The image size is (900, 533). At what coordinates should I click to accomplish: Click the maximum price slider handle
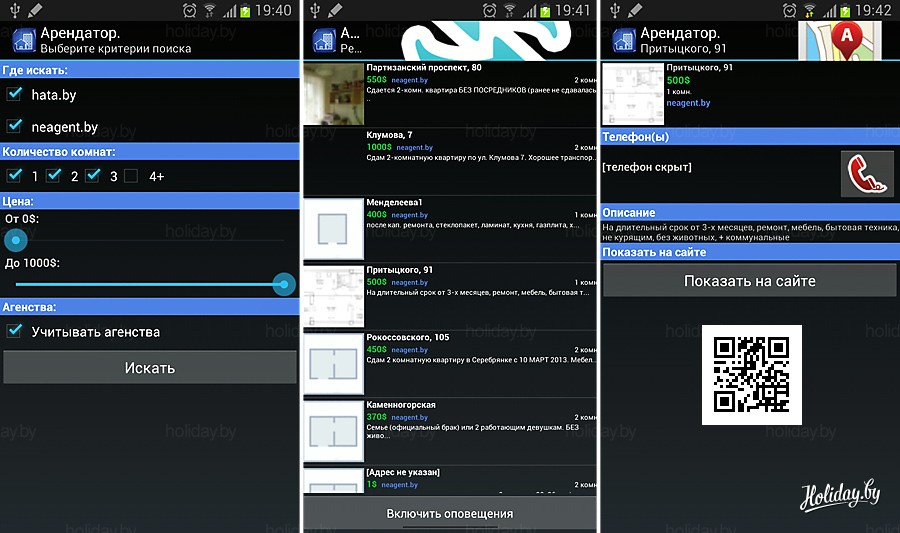click(284, 285)
